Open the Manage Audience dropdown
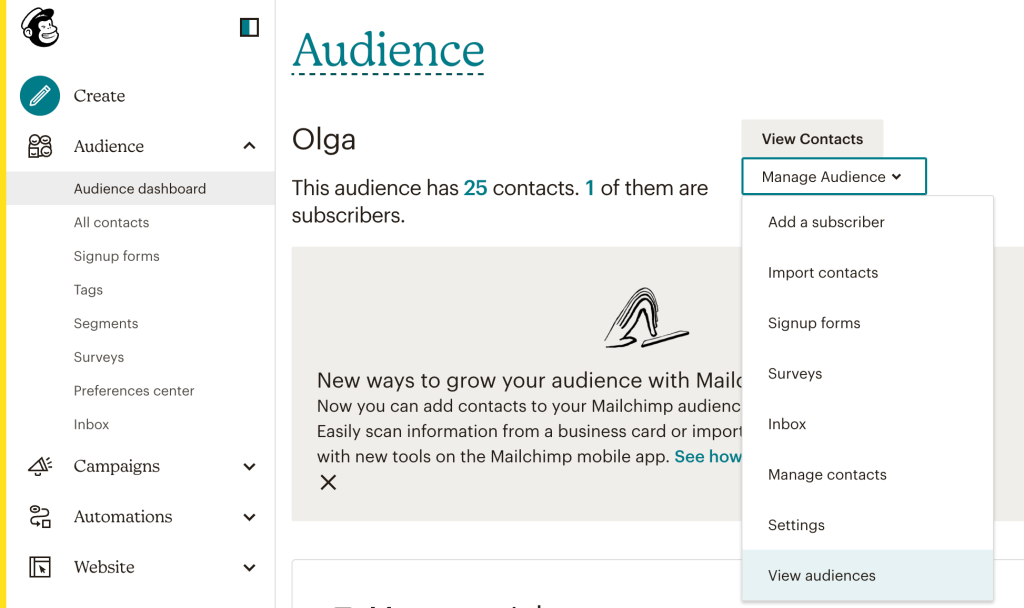 coord(833,176)
